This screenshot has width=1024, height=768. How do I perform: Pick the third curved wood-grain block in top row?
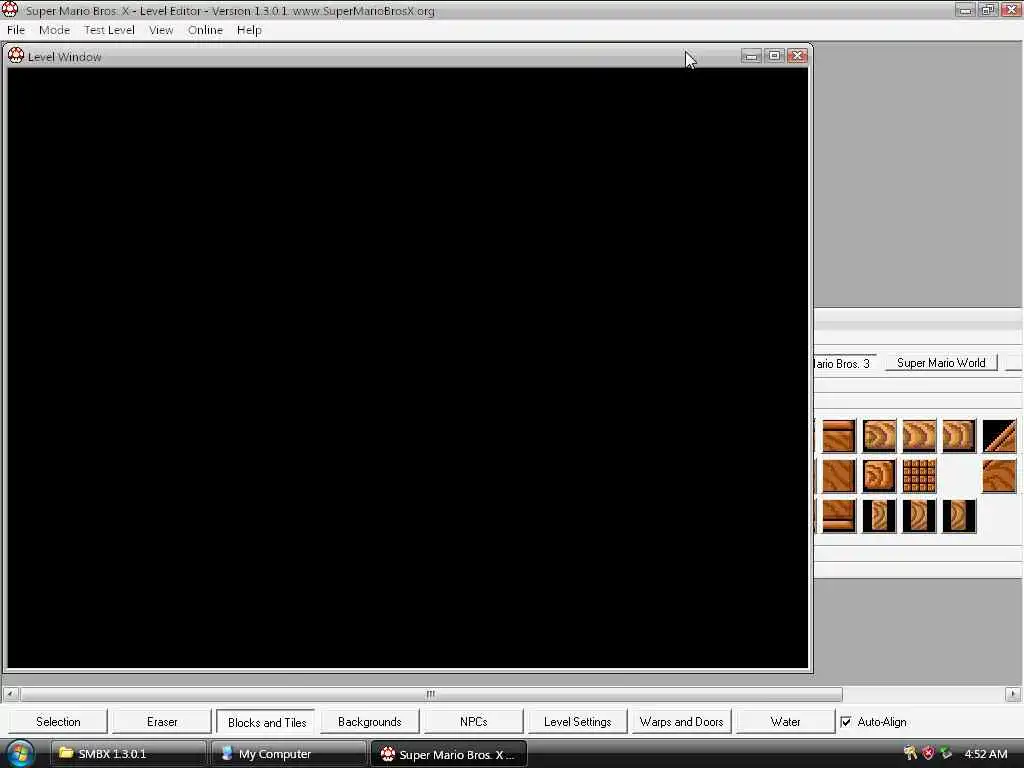pos(959,436)
